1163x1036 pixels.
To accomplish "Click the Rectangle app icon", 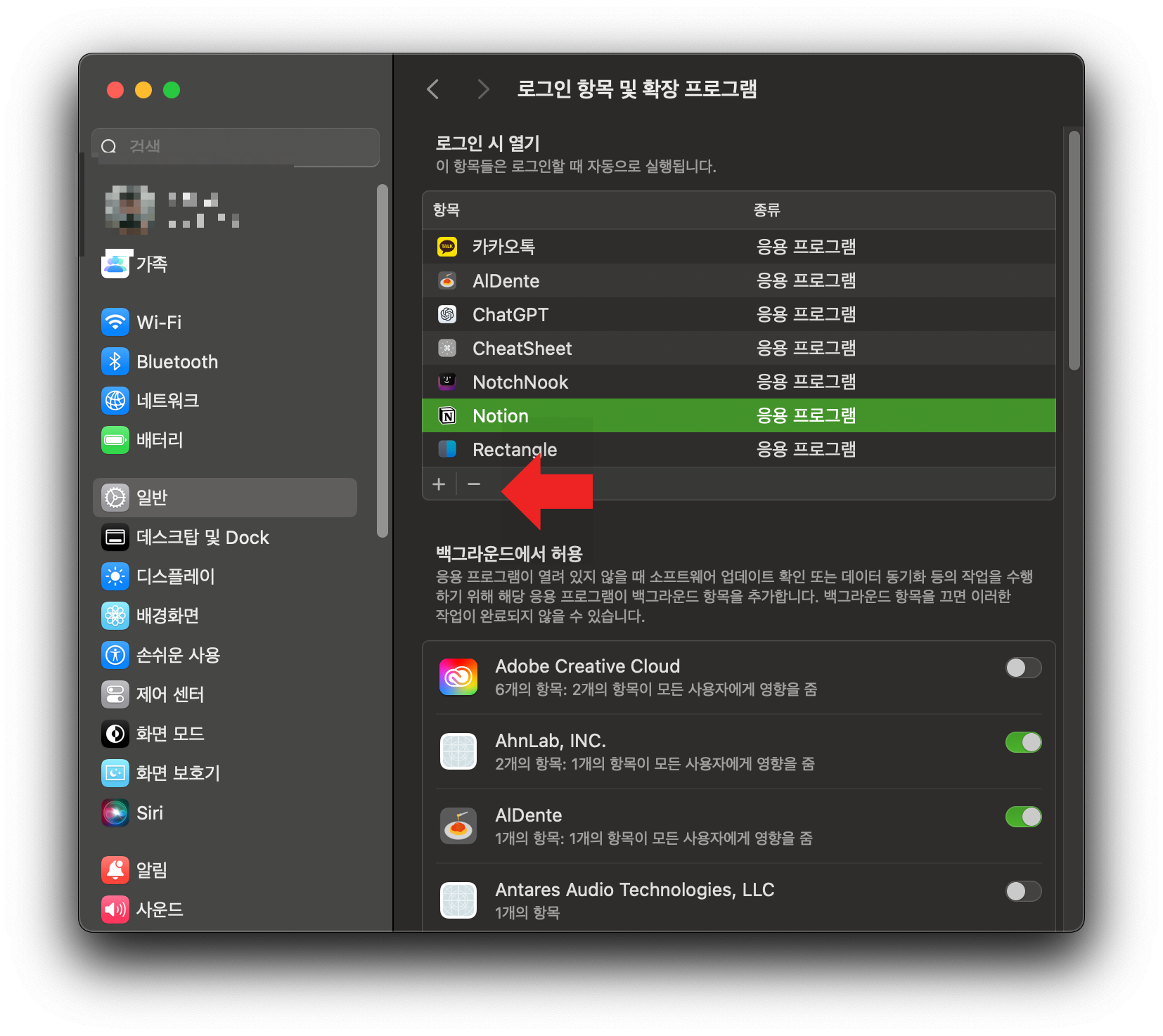I will pyautogui.click(x=447, y=449).
